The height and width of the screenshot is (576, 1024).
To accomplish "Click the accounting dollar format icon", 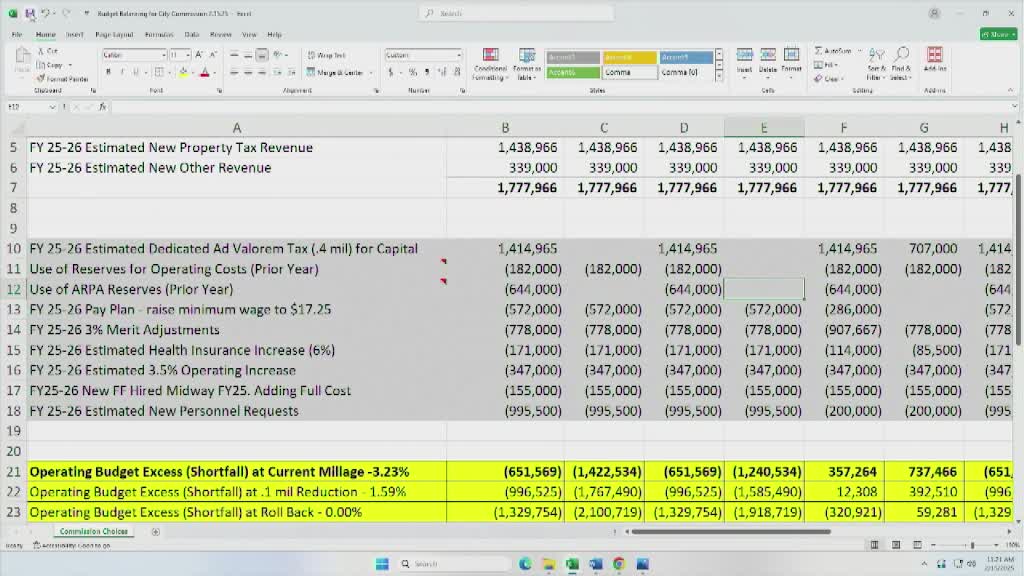I will [x=391, y=72].
